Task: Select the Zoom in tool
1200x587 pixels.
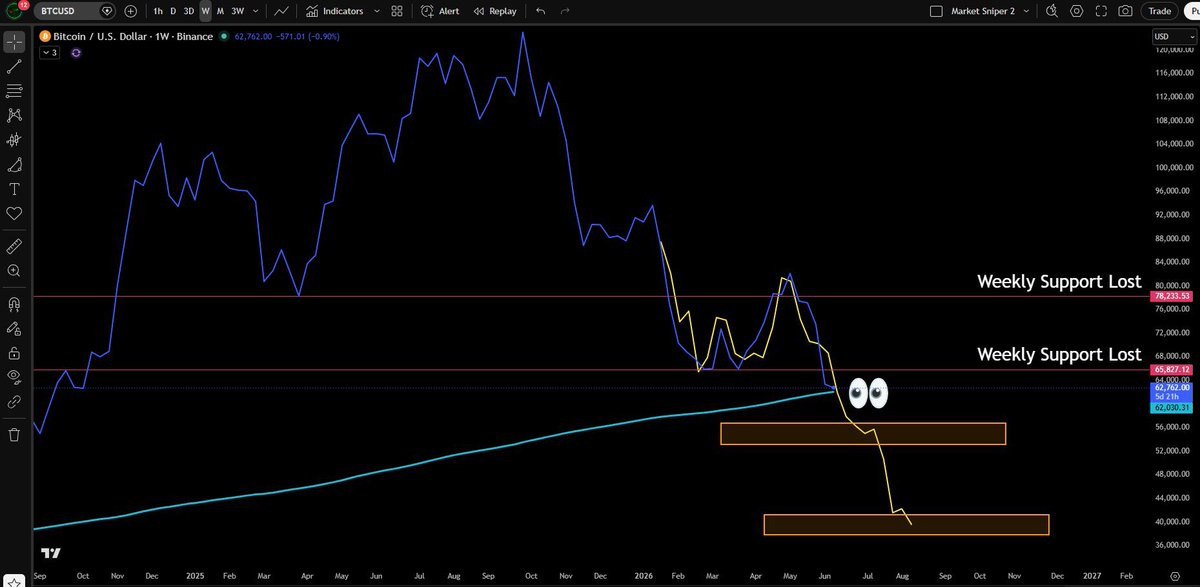Action: click(x=14, y=270)
